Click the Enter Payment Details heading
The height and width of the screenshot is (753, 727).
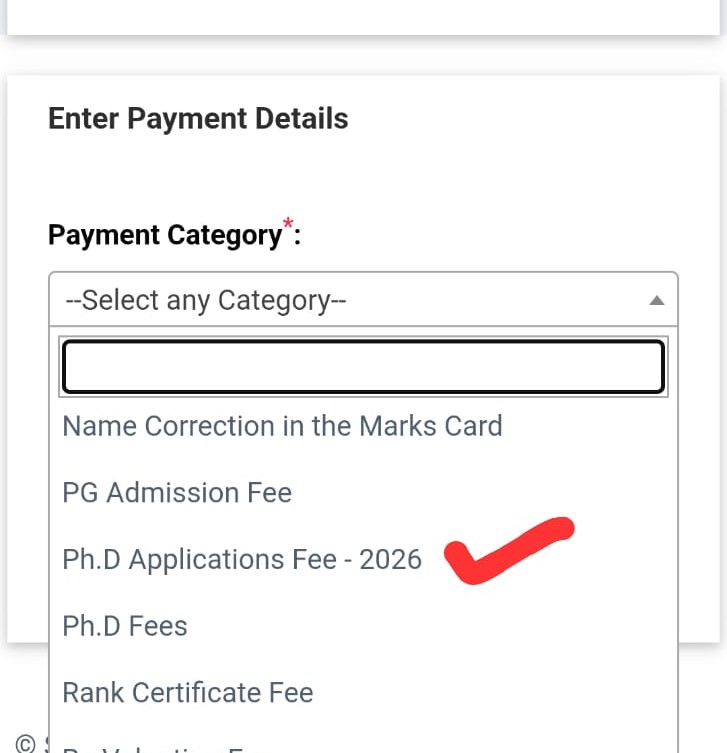pos(198,119)
